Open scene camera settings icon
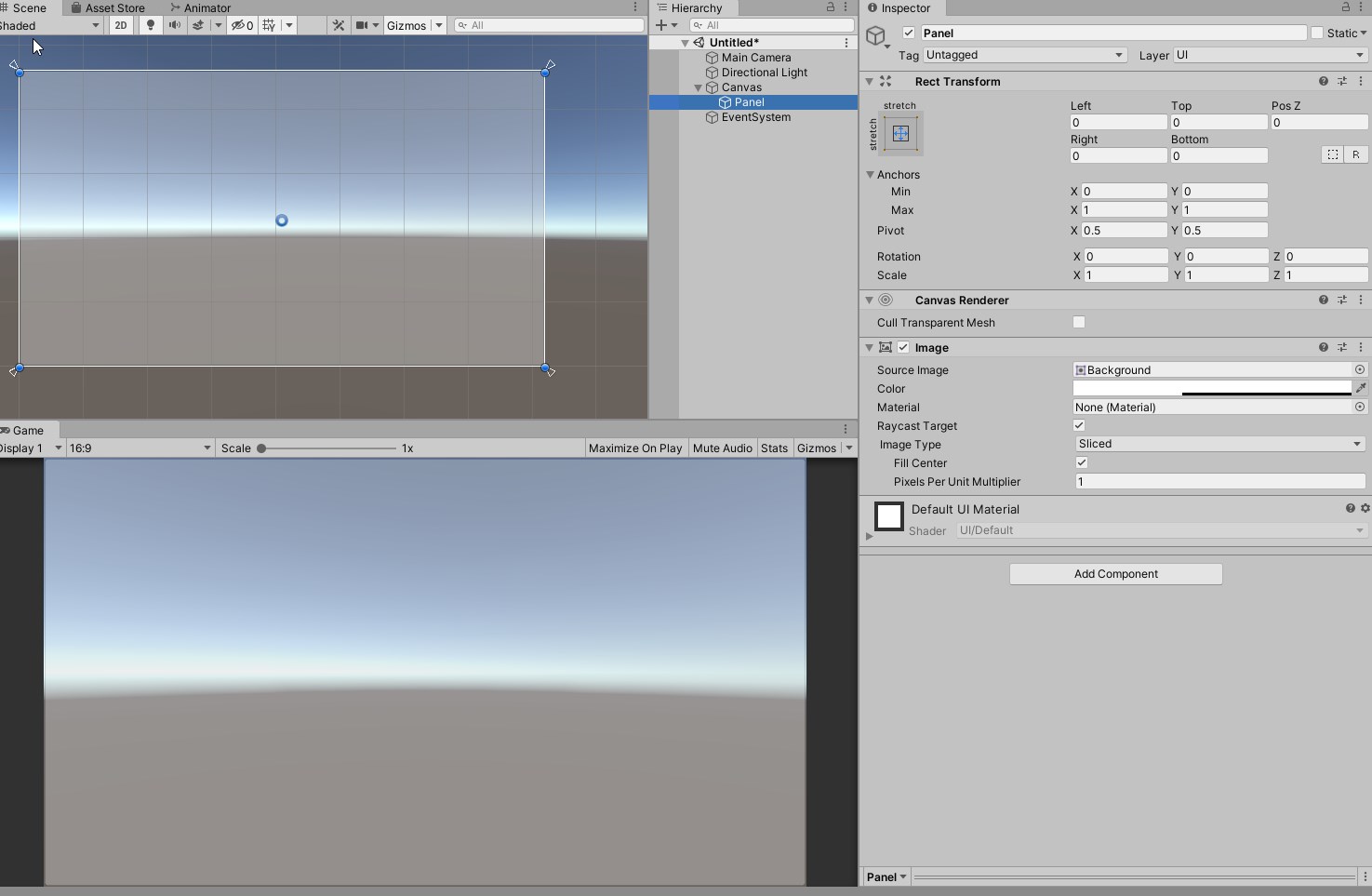Viewport: 1372px width, 896px height. point(363,25)
